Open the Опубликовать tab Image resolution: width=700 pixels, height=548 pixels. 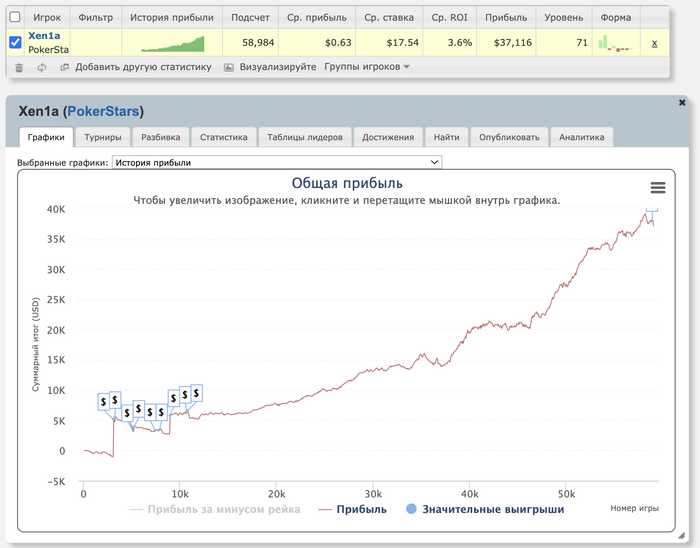tap(509, 137)
